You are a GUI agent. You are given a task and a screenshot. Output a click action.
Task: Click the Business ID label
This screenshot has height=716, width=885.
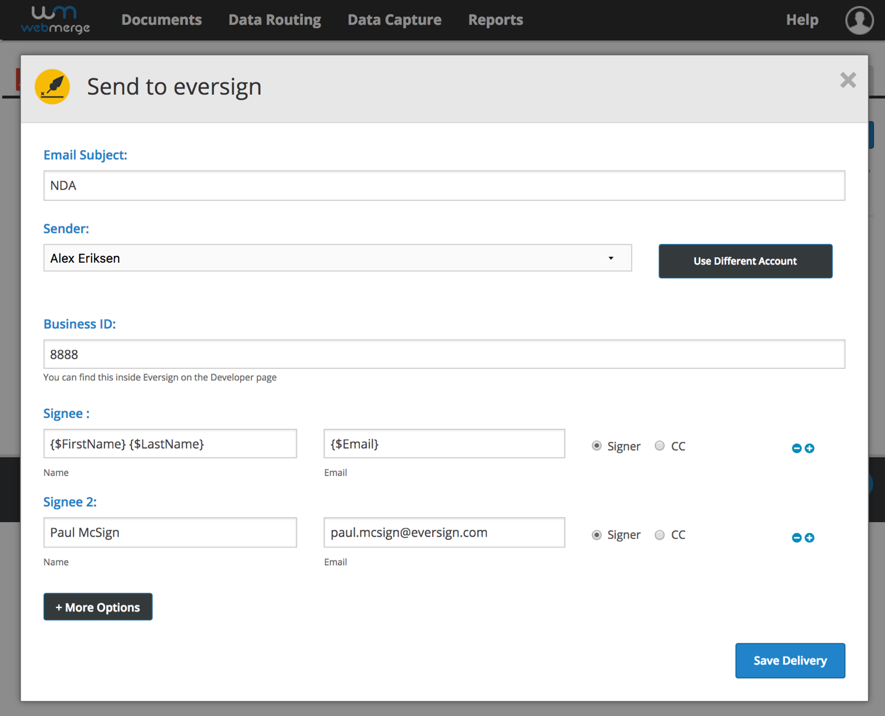pos(80,324)
